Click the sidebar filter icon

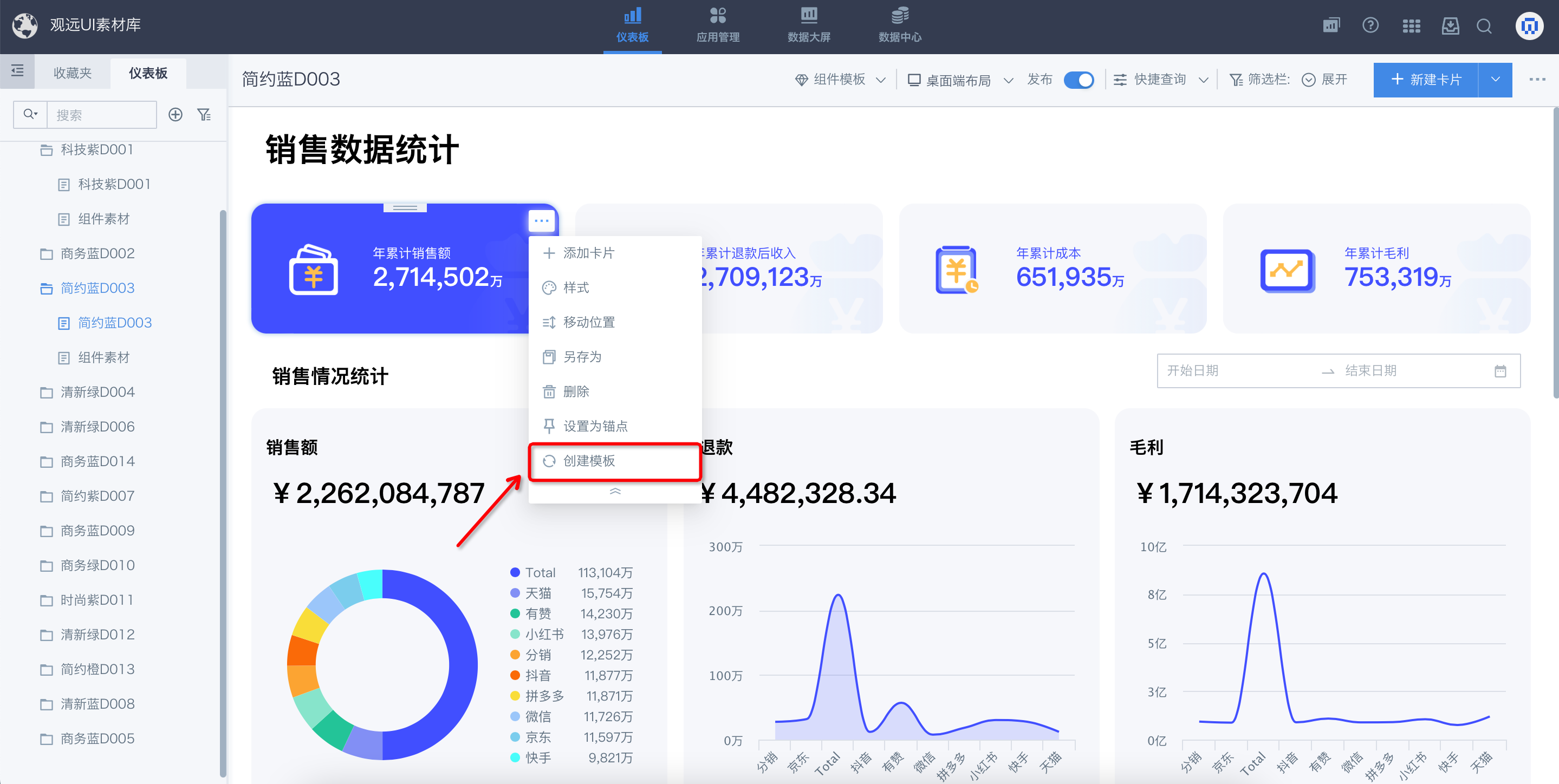pyautogui.click(x=205, y=114)
